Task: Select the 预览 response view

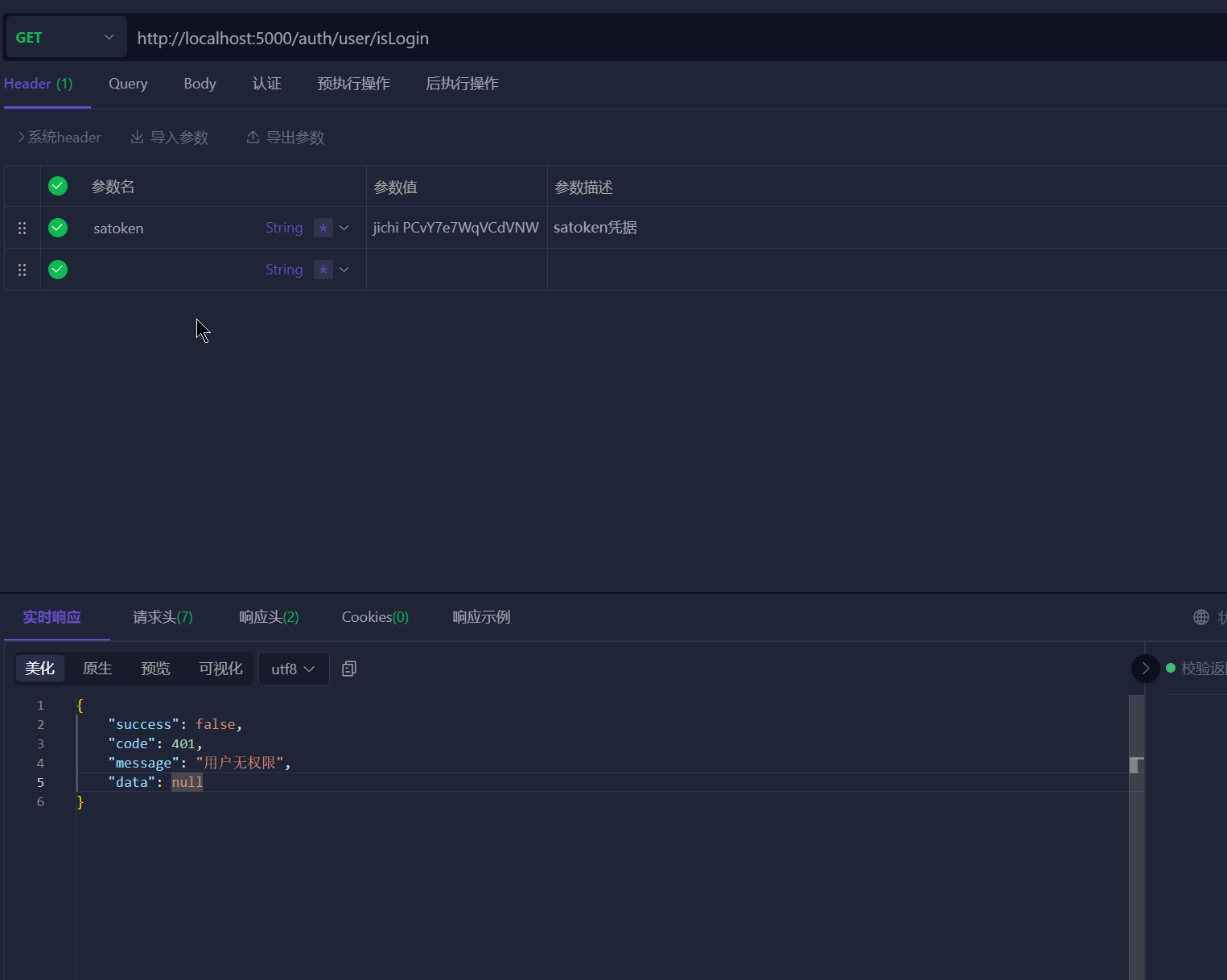Action: click(155, 669)
